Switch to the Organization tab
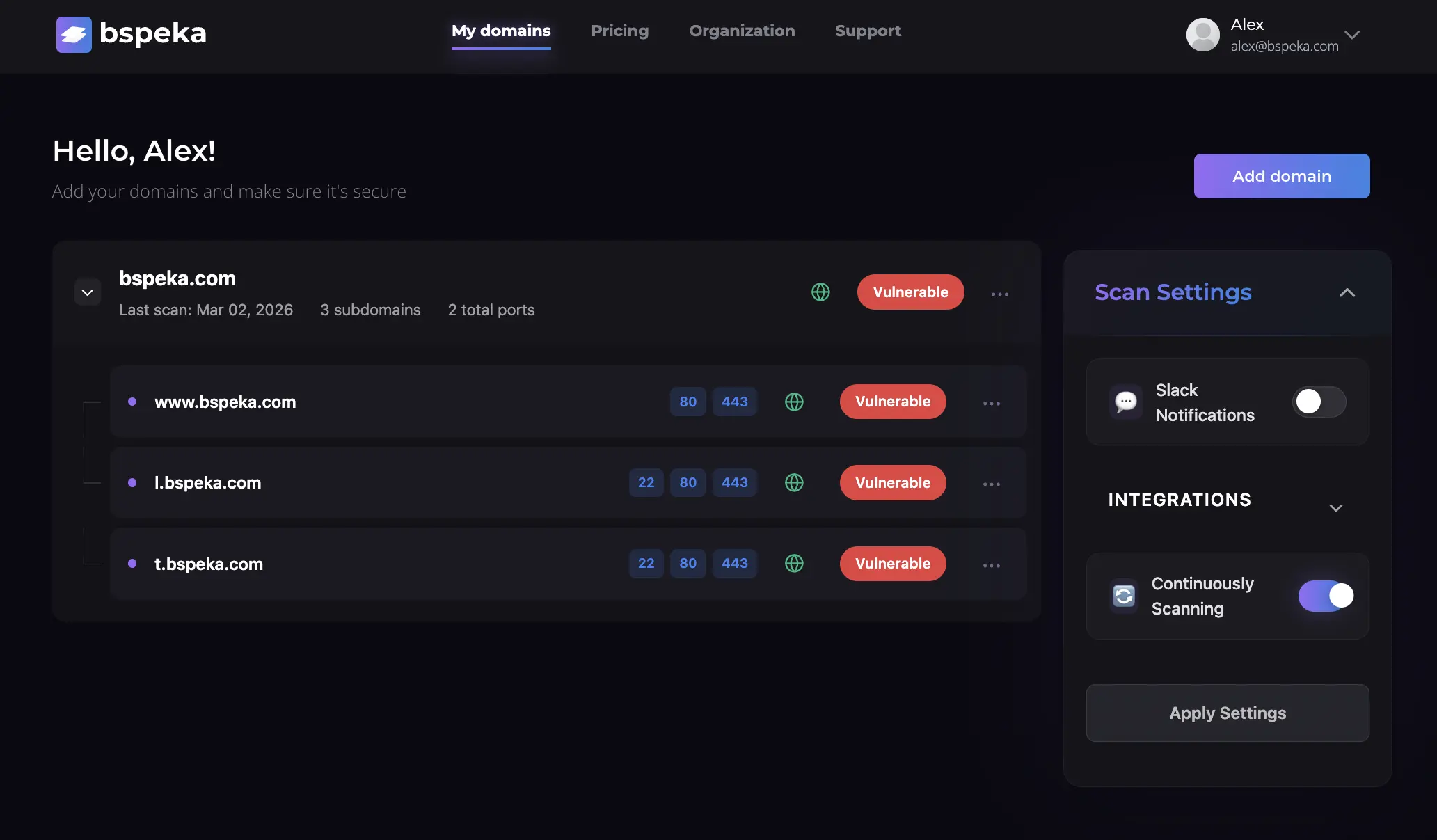This screenshot has height=840, width=1437. pyautogui.click(x=742, y=31)
